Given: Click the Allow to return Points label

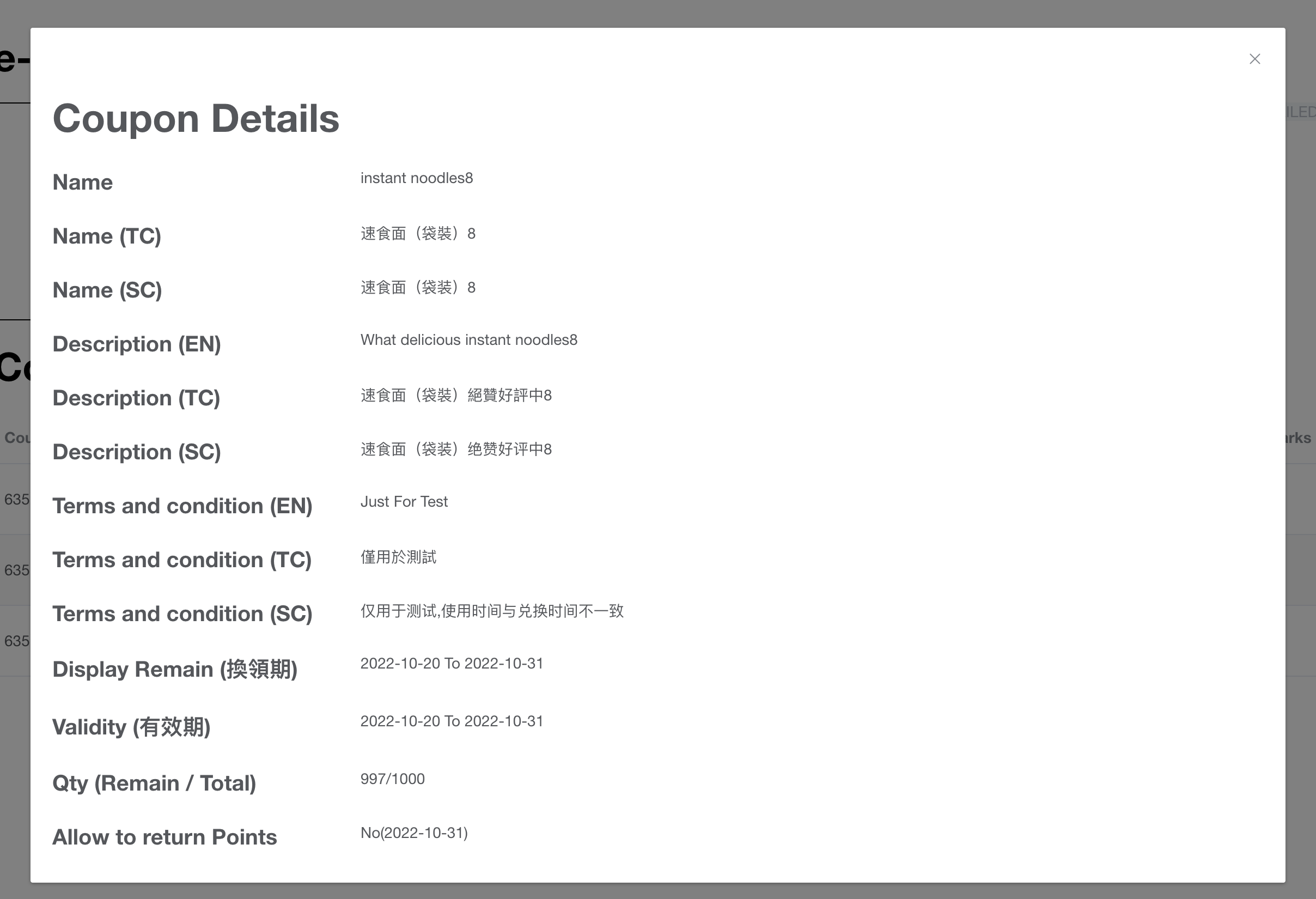Looking at the screenshot, I should point(164,837).
